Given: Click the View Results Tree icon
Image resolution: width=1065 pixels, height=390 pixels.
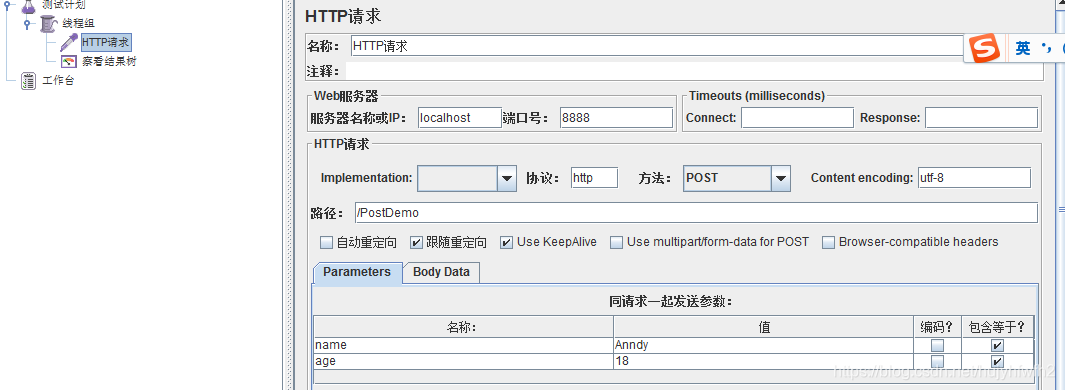Looking at the screenshot, I should point(69,62).
